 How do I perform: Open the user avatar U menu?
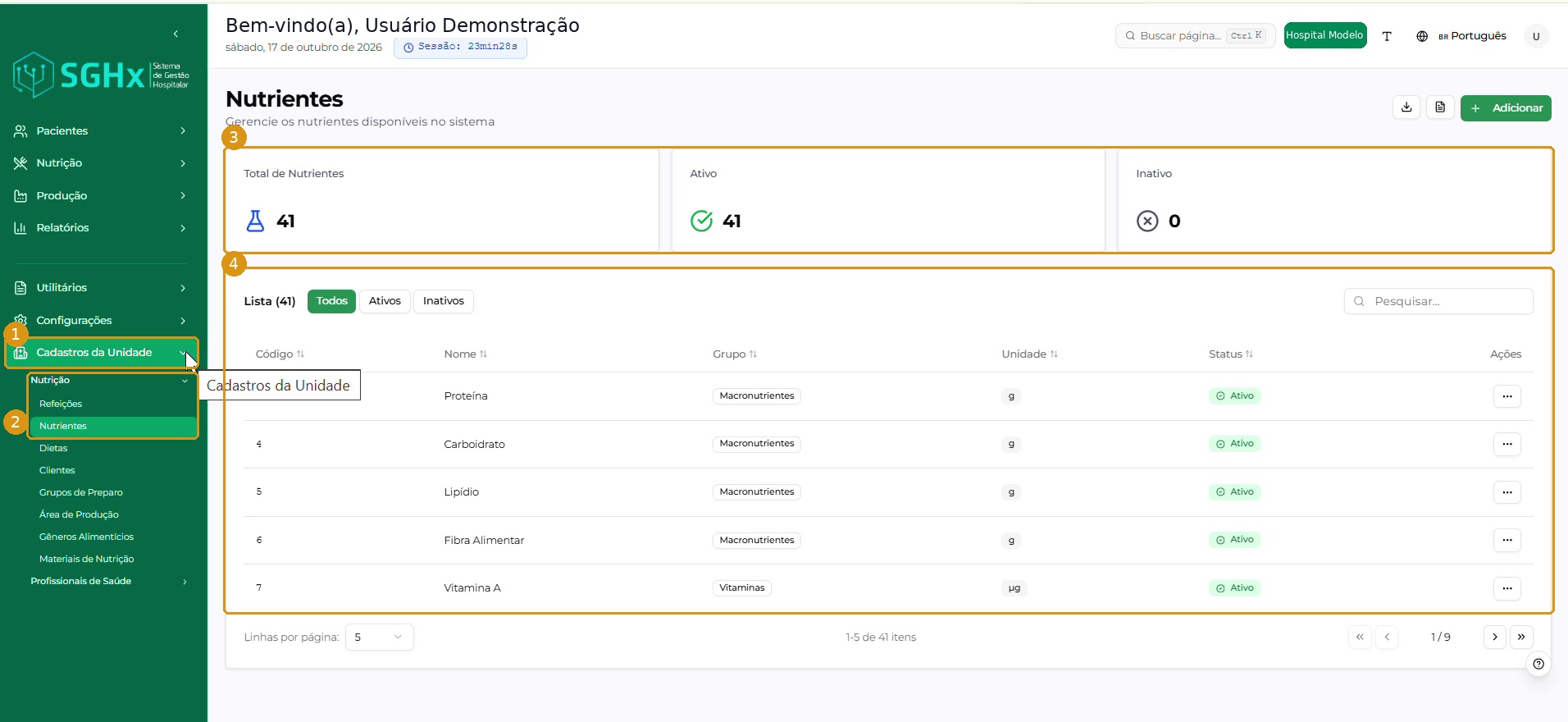(1536, 36)
